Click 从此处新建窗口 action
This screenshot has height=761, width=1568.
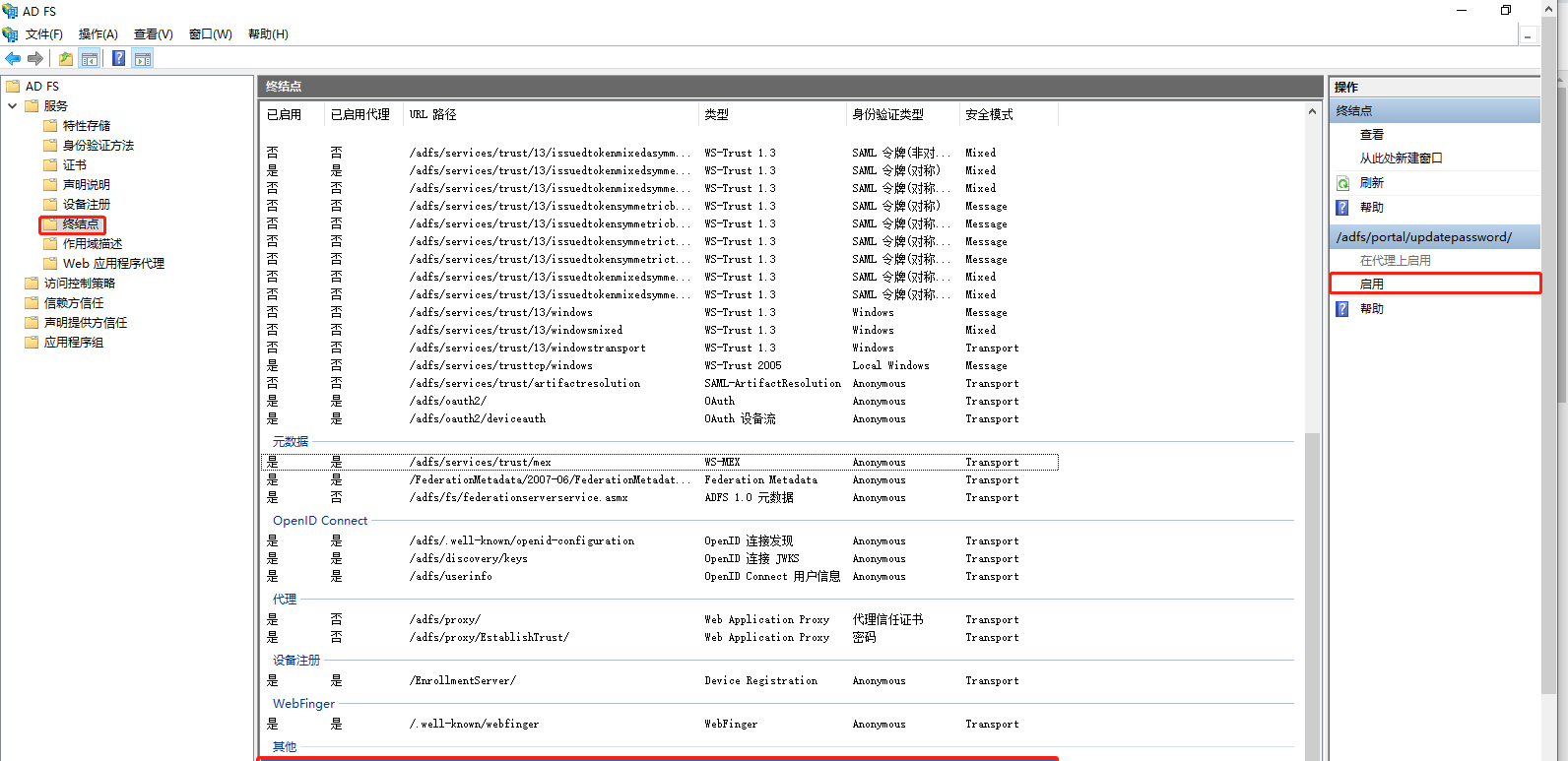point(1402,159)
